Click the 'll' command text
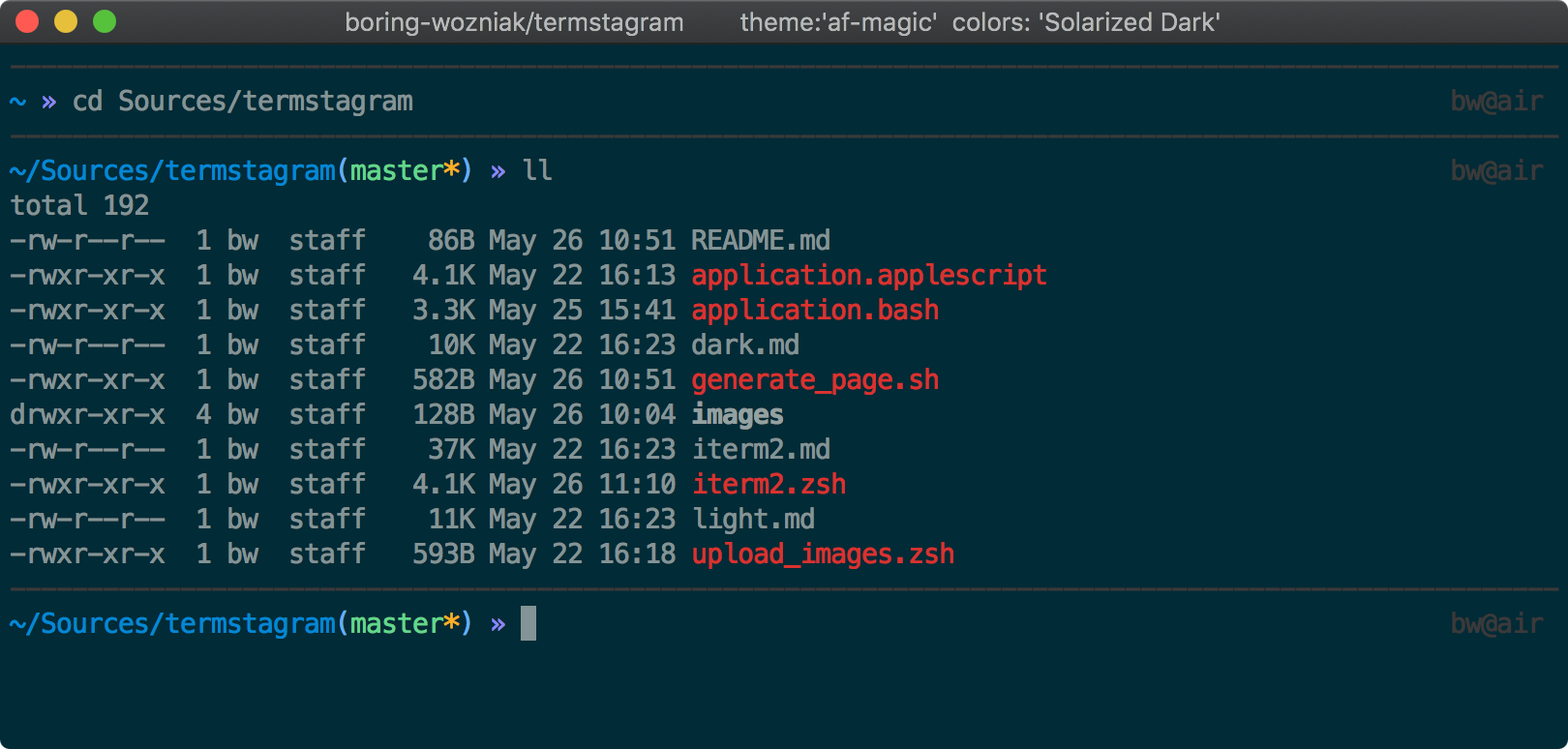 tap(537, 170)
